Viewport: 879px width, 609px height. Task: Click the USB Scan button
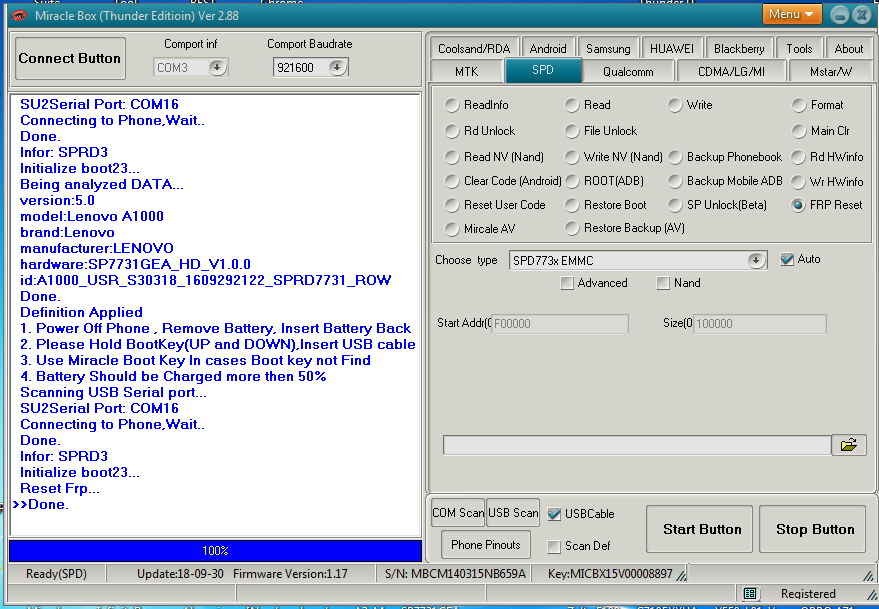(513, 513)
